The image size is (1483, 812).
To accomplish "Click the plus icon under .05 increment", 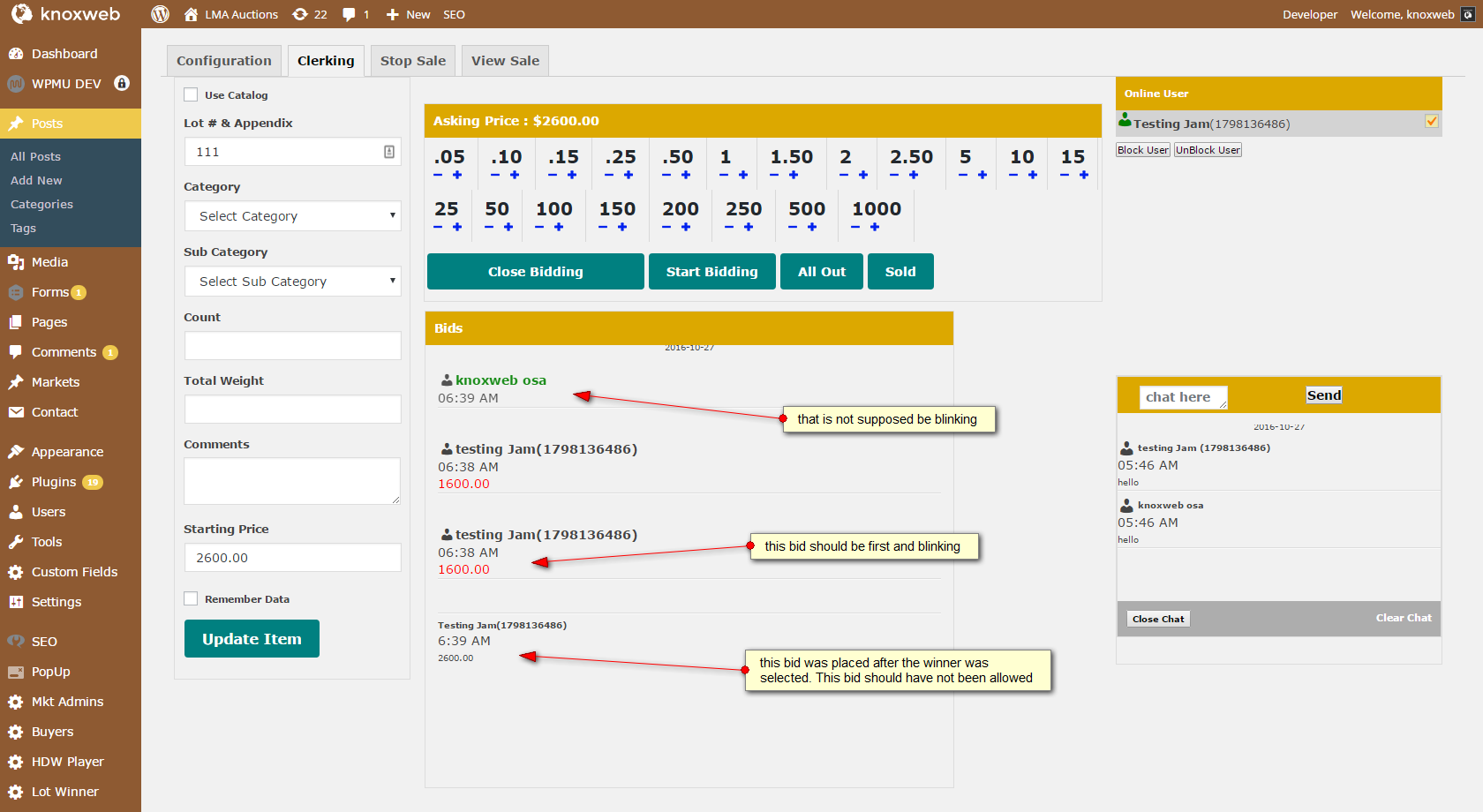I will tap(457, 175).
